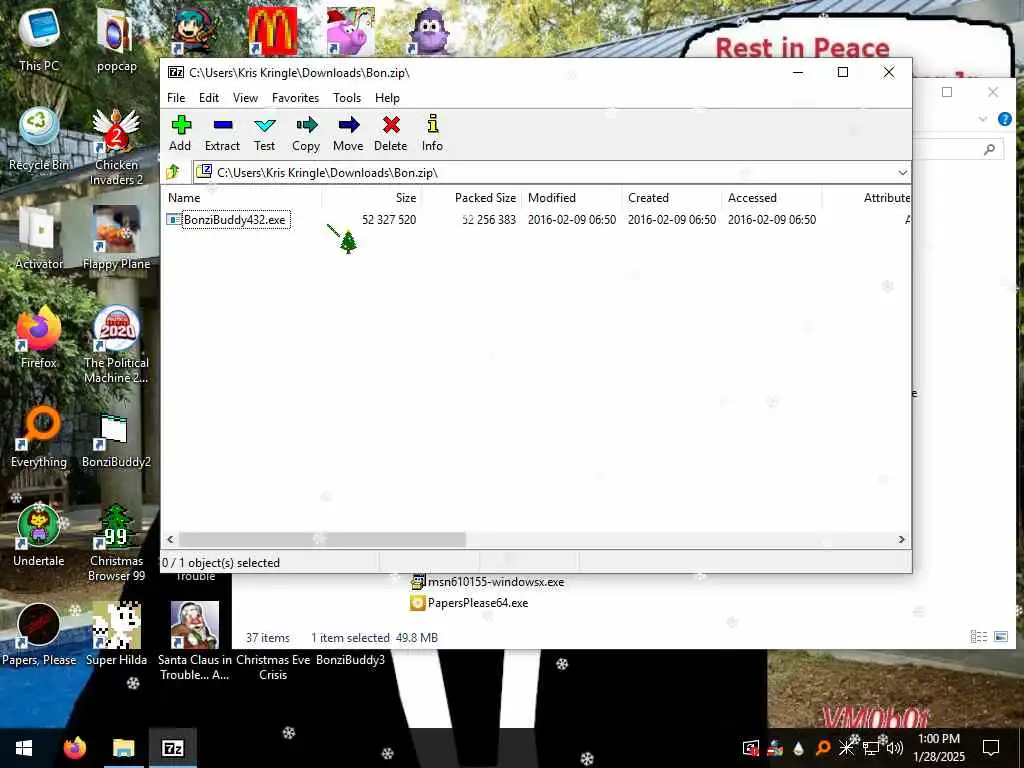Click the scrollbar right arrow
Screen dimensions: 1024x768
(x=901, y=539)
